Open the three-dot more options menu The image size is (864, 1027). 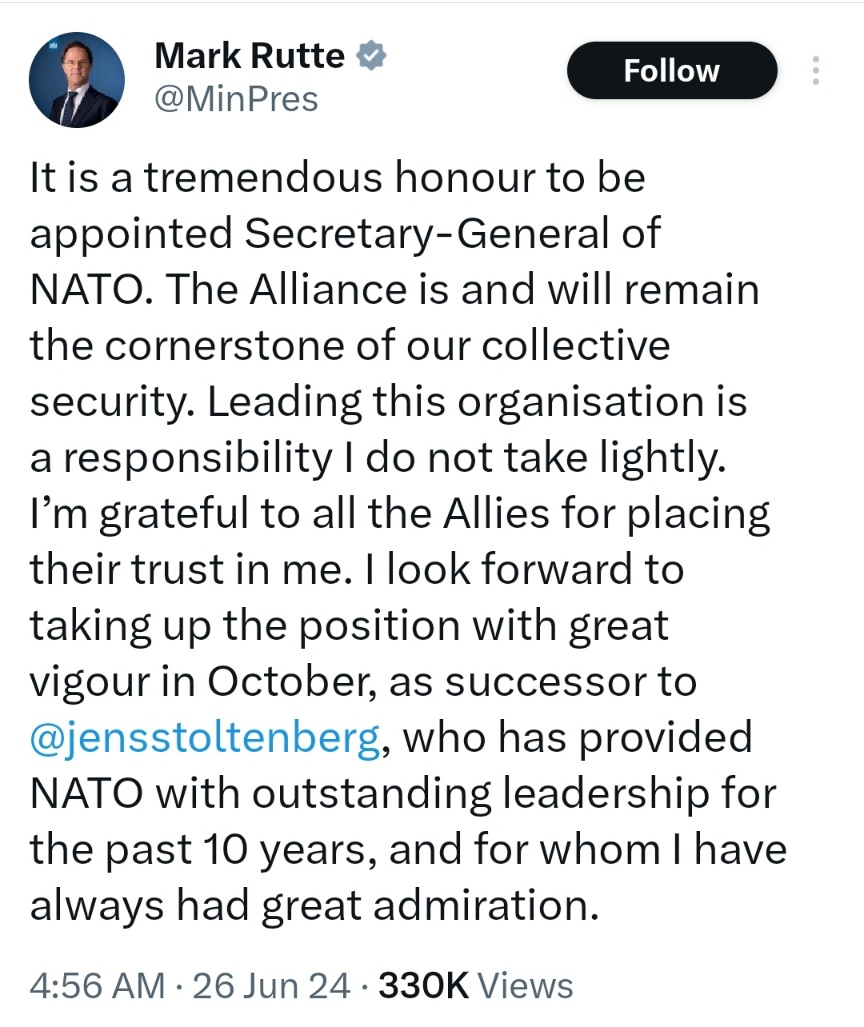click(816, 71)
